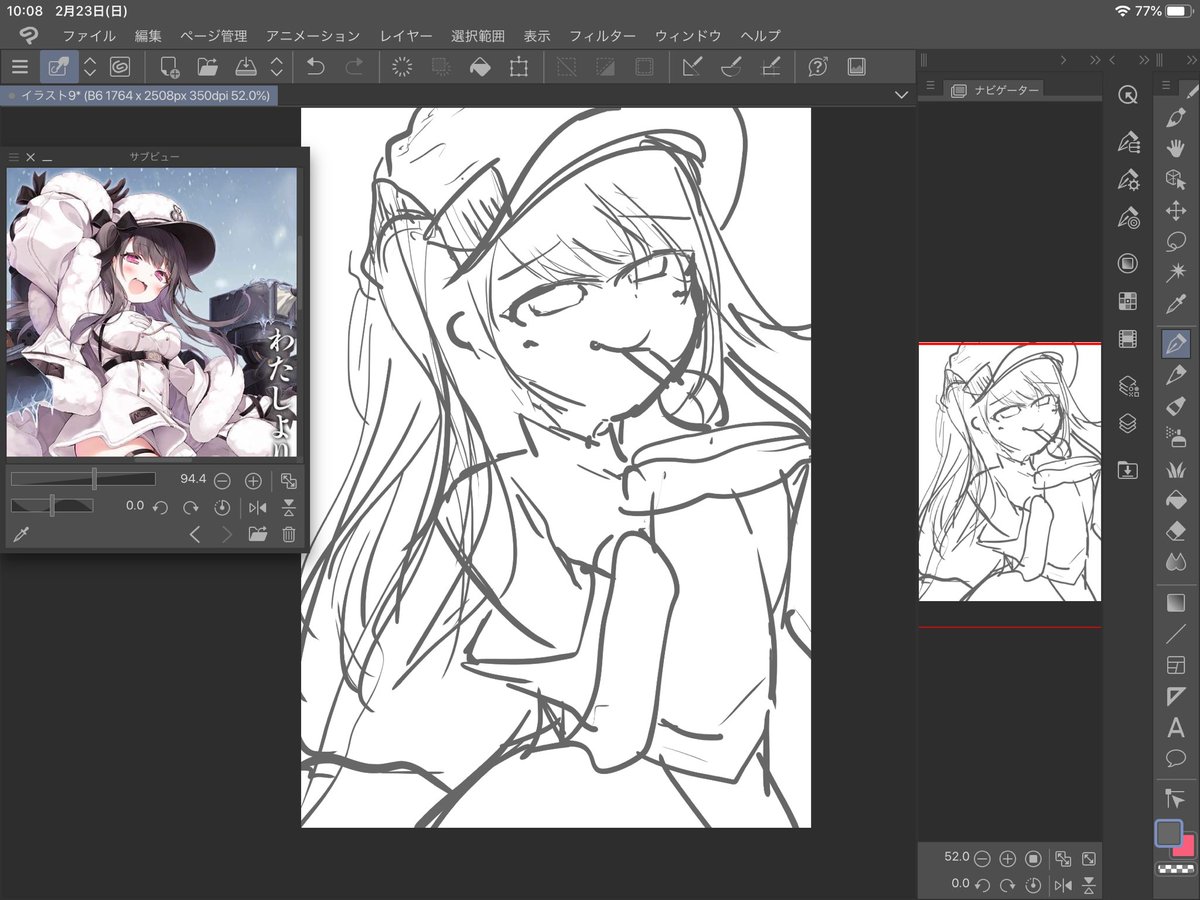Open the ウィンドウ menu

(x=688, y=36)
